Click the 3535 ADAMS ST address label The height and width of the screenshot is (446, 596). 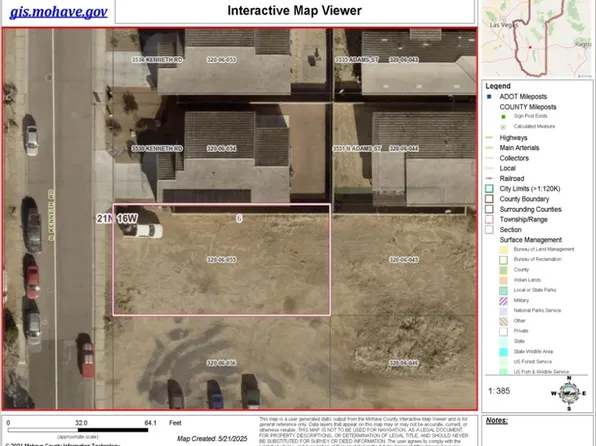click(x=357, y=60)
